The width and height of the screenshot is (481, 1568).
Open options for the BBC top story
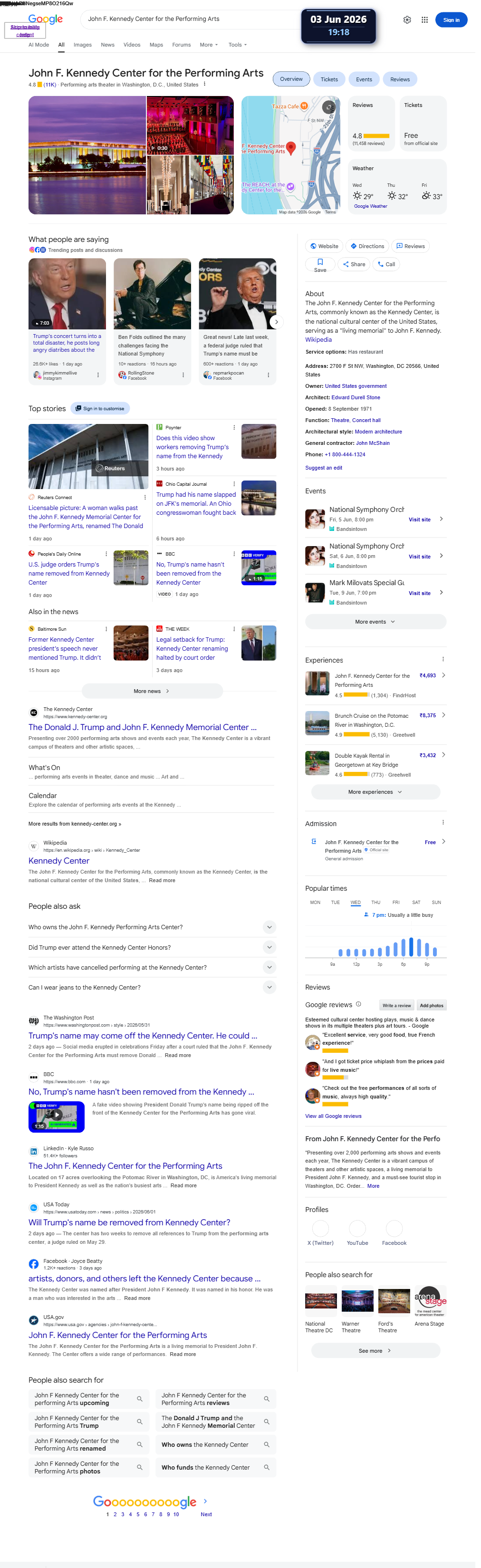234,554
